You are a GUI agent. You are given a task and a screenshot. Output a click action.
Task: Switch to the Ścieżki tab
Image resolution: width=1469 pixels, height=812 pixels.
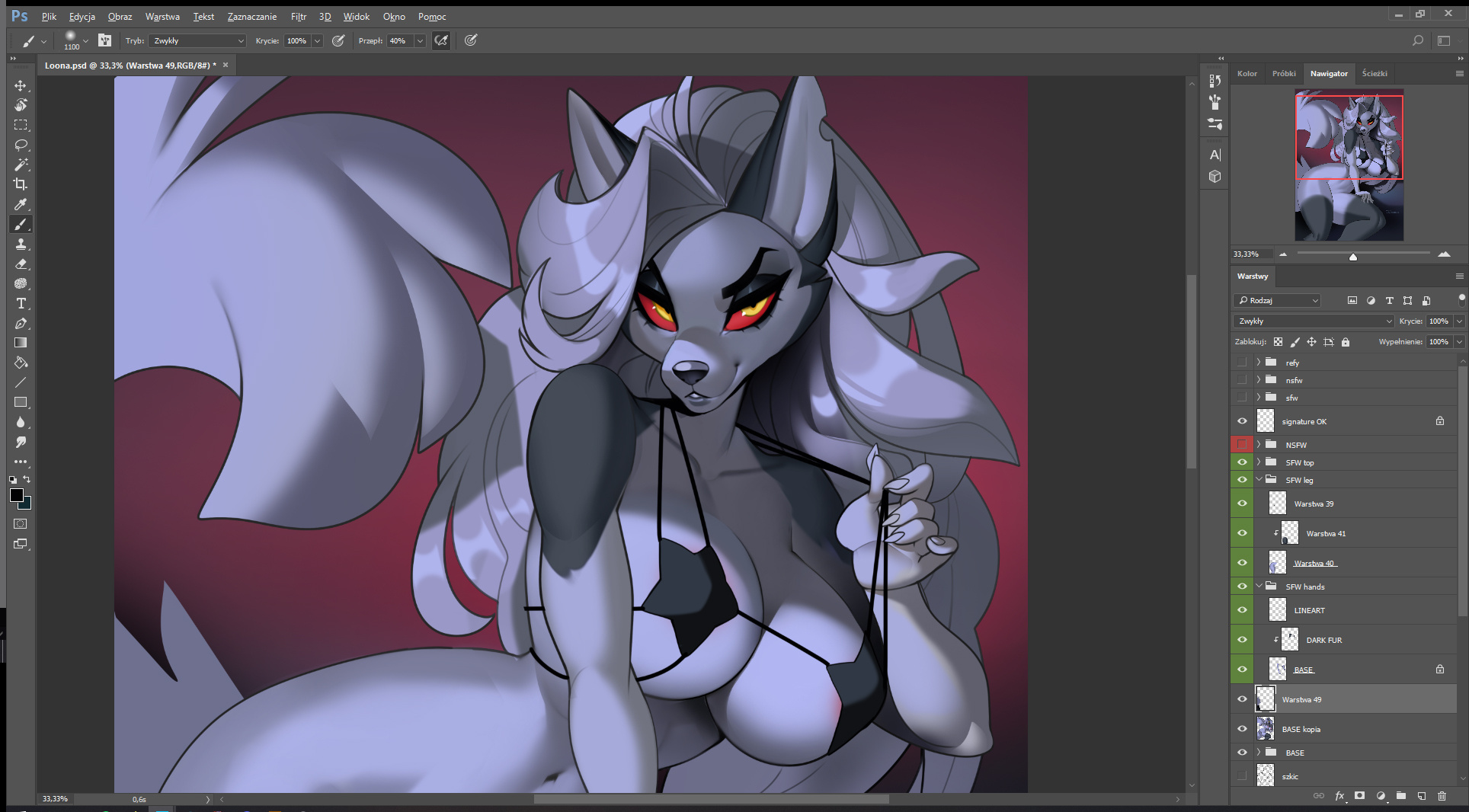(1375, 74)
